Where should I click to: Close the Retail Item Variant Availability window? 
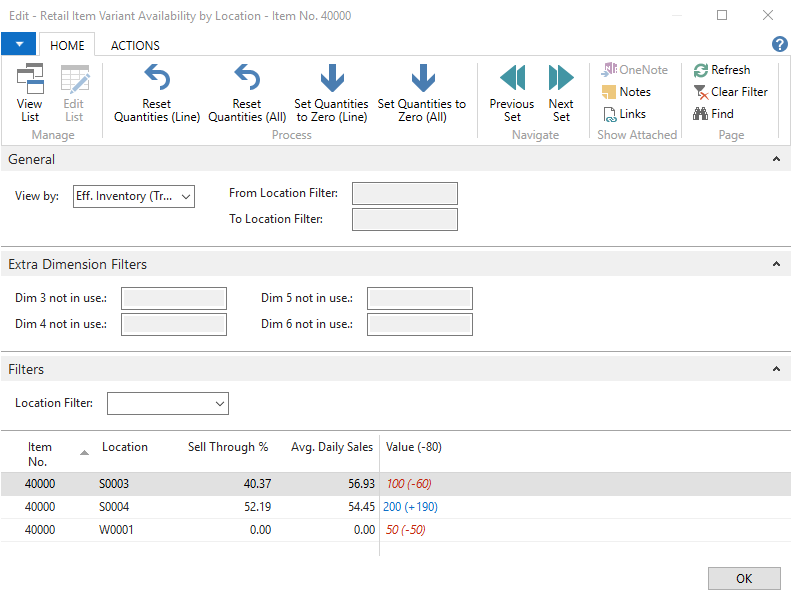pos(768,15)
